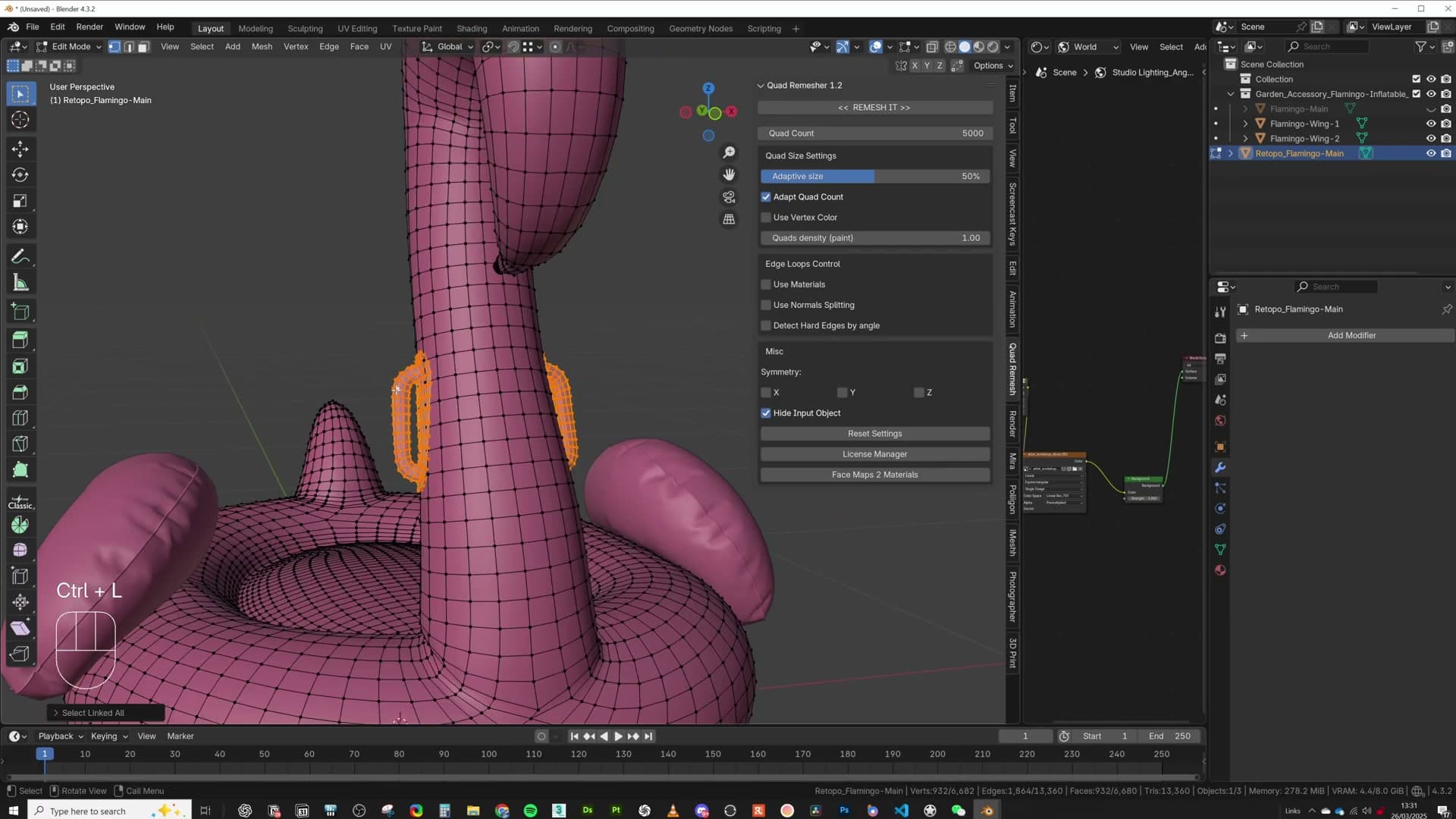The height and width of the screenshot is (819, 1456).
Task: Play animation in timeline
Action: 618,736
